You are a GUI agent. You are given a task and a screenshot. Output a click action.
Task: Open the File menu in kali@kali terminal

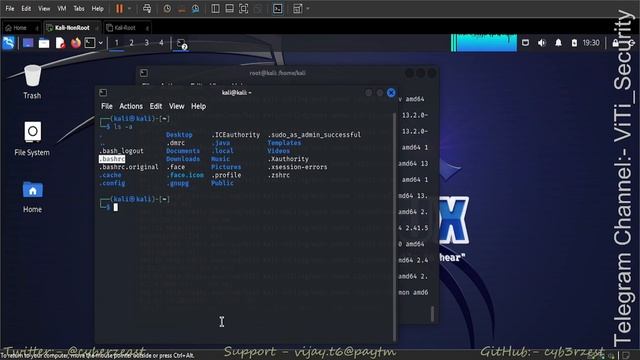(x=107, y=106)
